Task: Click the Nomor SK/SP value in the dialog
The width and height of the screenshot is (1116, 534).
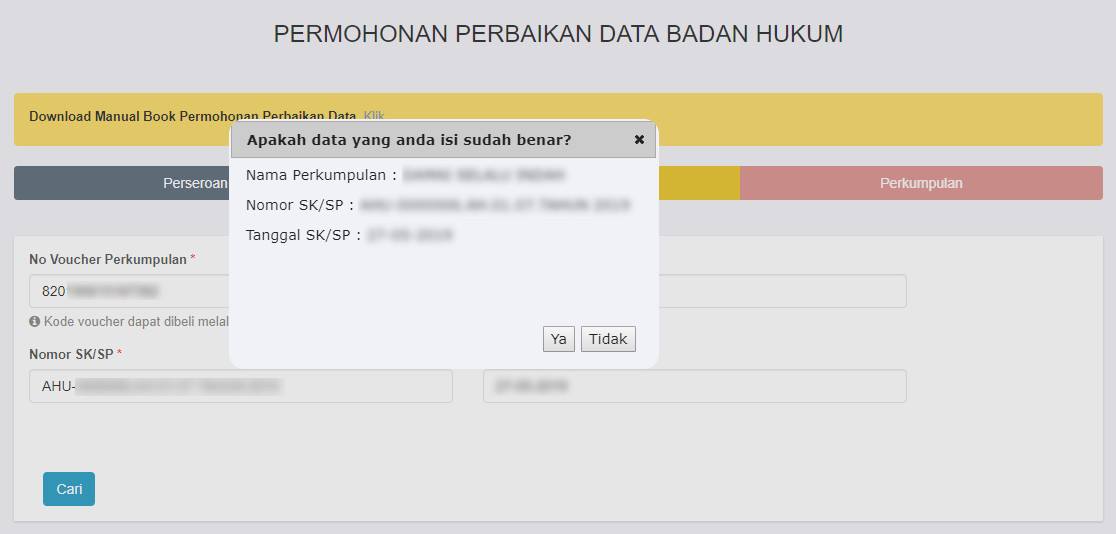Action: tap(494, 206)
